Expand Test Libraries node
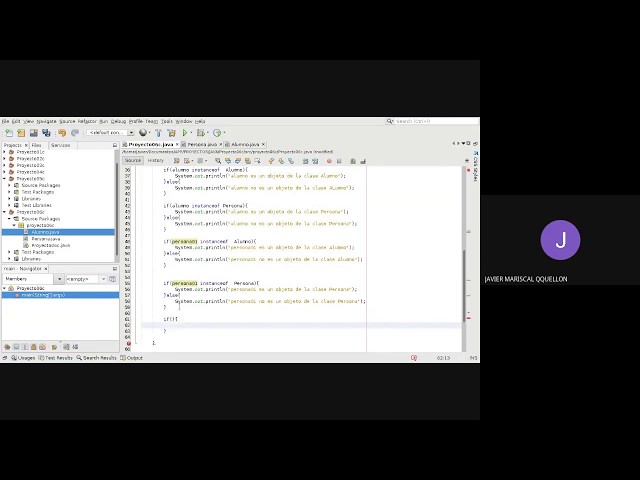 coord(10,205)
